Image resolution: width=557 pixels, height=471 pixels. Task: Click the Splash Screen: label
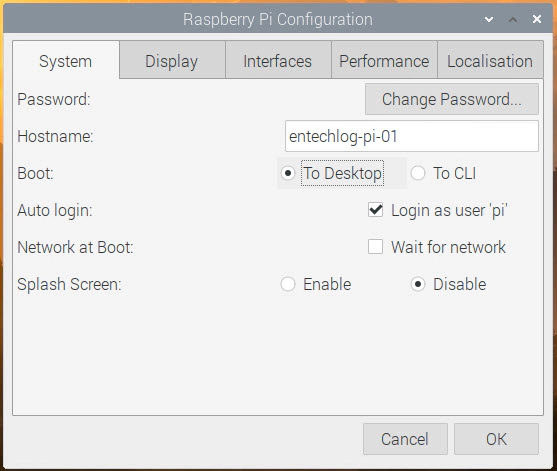(x=69, y=284)
